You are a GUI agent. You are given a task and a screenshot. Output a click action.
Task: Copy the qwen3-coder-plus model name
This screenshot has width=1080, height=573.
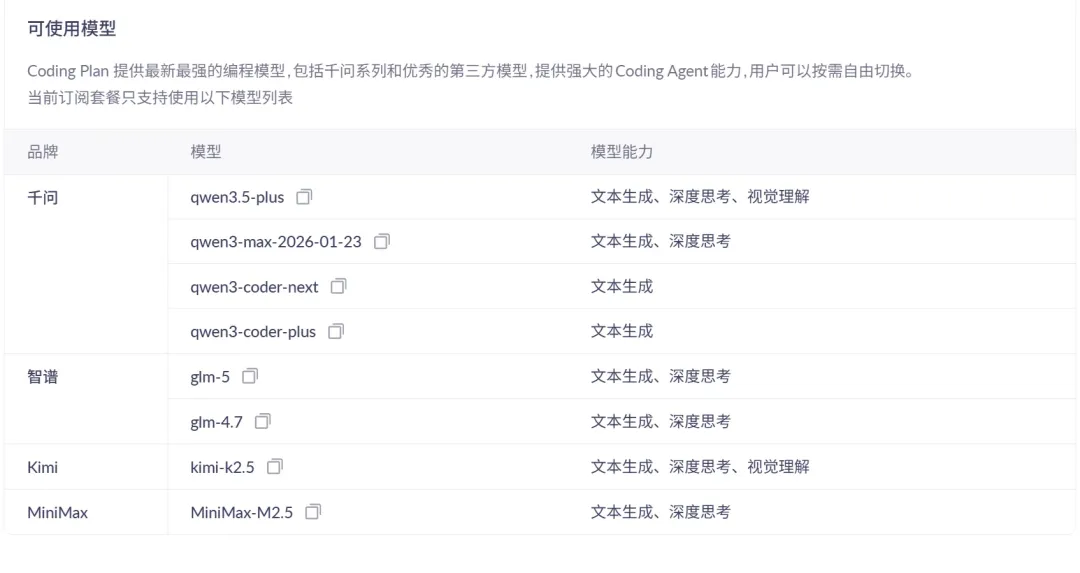(x=336, y=331)
